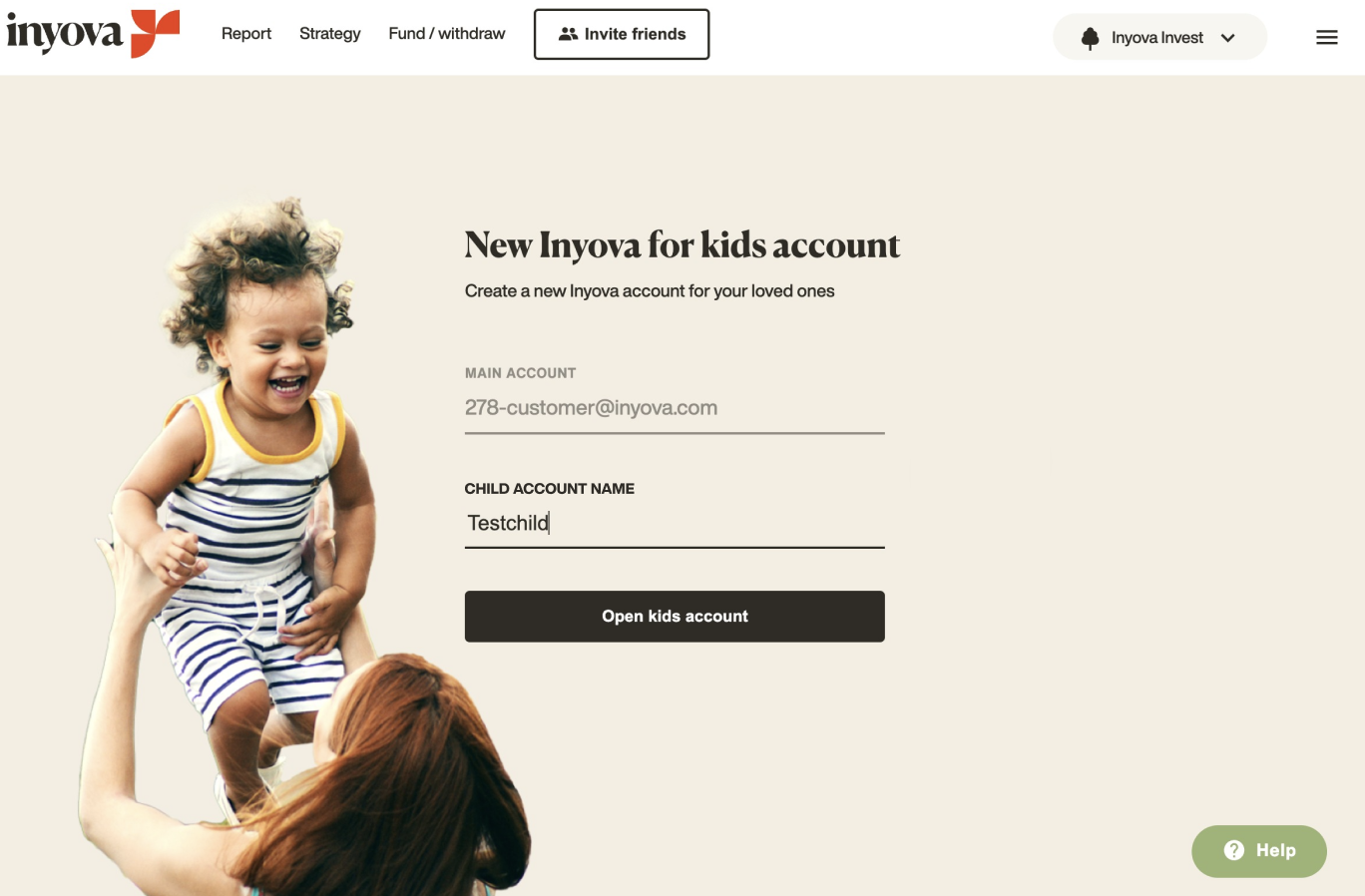Submit with Open kids account button
This screenshot has width=1365, height=896.
(675, 617)
